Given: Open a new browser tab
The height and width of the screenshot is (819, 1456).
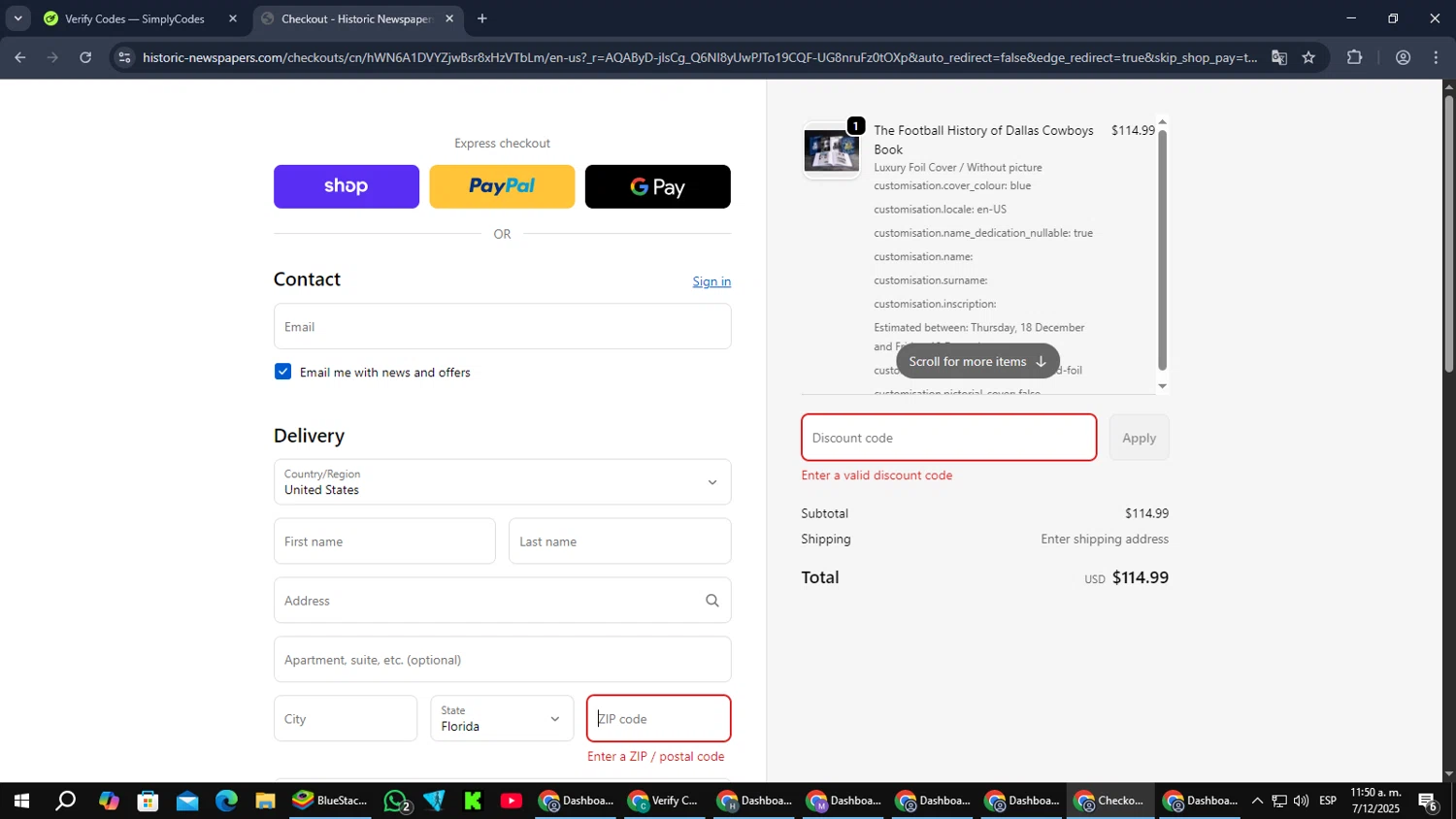Looking at the screenshot, I should point(482,18).
